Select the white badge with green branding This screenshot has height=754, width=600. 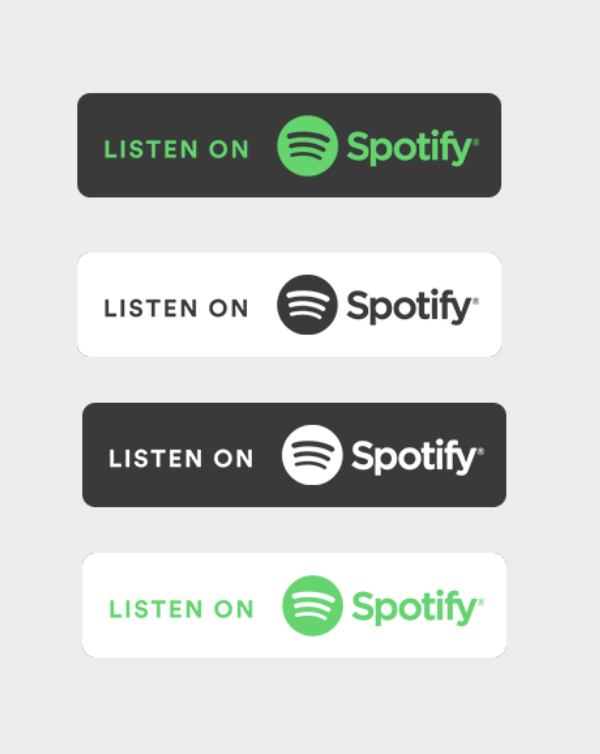tap(294, 605)
